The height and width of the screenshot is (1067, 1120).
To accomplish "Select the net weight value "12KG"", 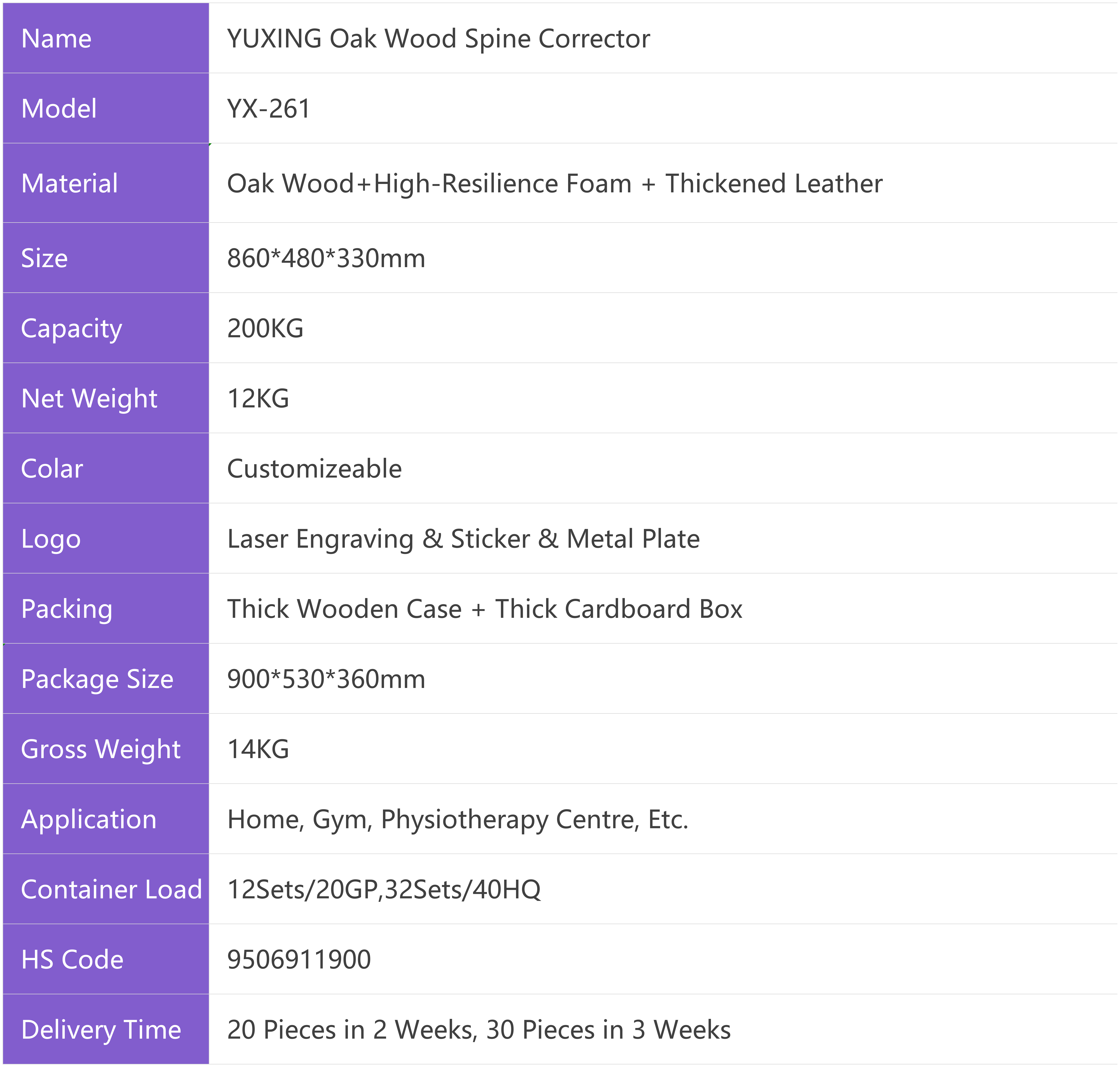I will click(x=258, y=399).
